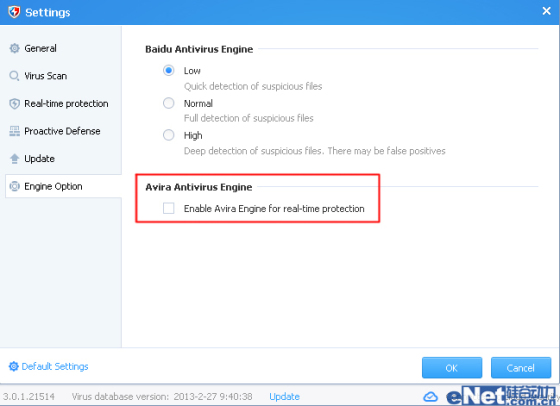Select the Low detection radio button
Viewport: 560px width, 406px height.
[169, 70]
